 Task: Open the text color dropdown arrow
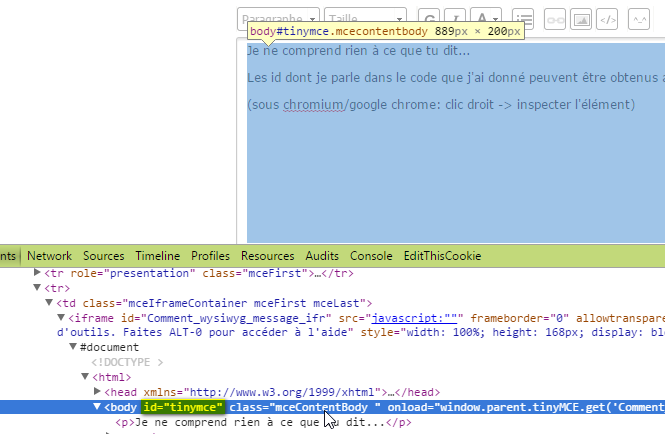pyautogui.click(x=496, y=19)
